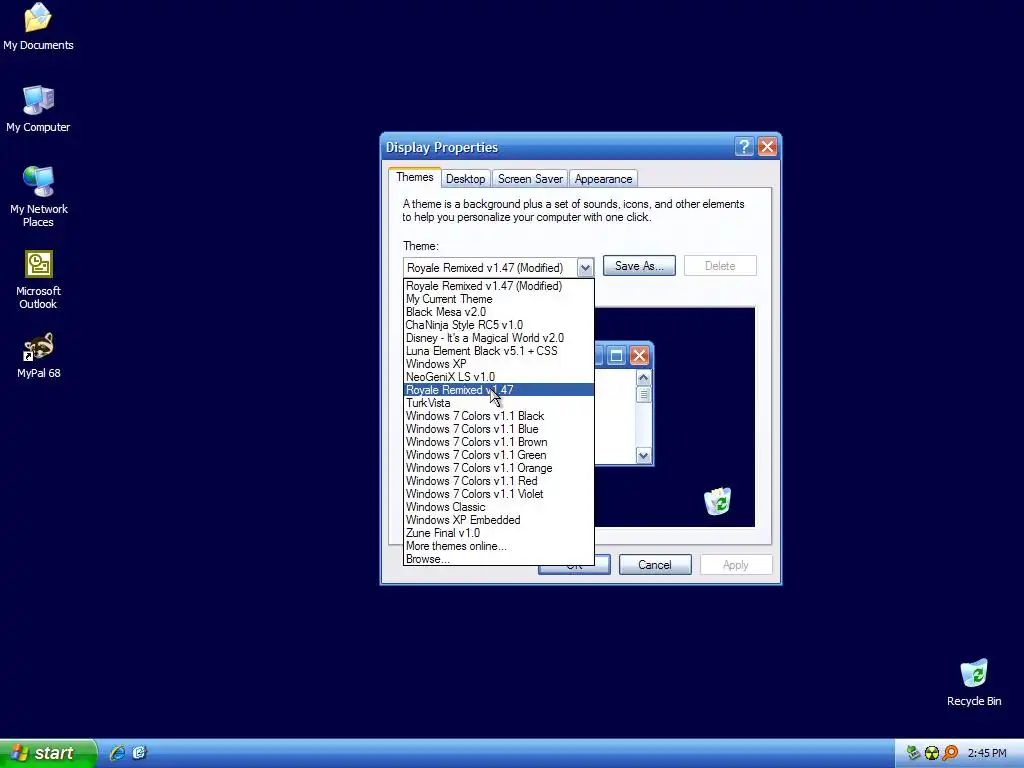Screen dimensions: 1024x768
Task: Choose Disney - It's a Magical World v2.0
Action: (x=499, y=338)
